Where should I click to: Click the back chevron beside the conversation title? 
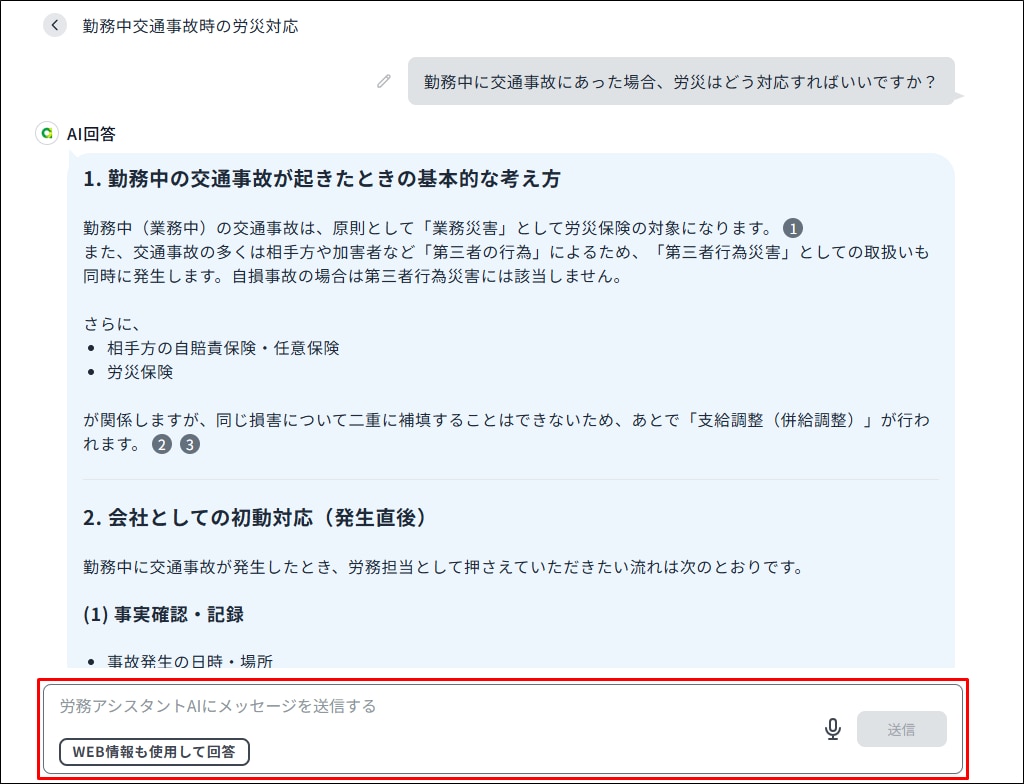tap(55, 26)
